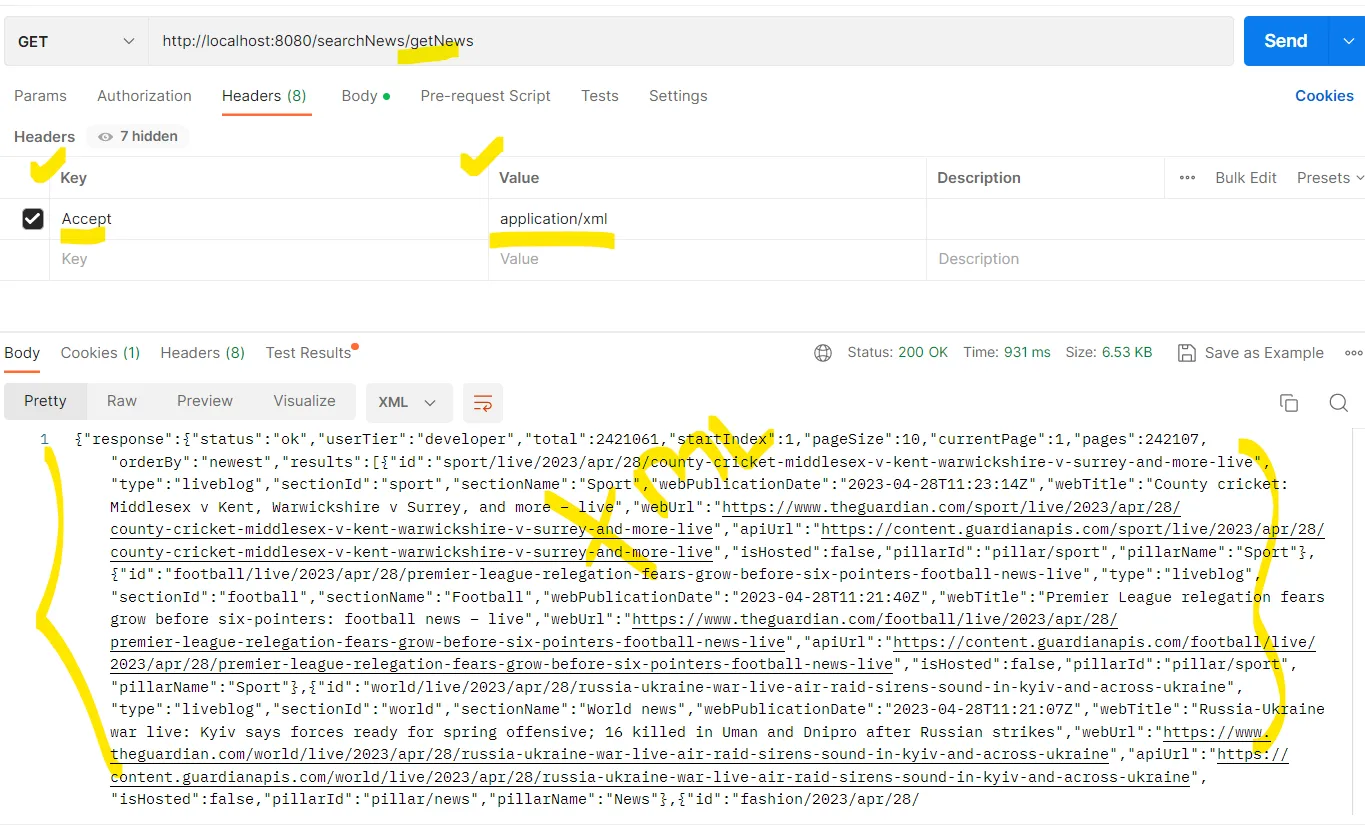Click the request URL input field
This screenshot has height=825, width=1365.
690,41
